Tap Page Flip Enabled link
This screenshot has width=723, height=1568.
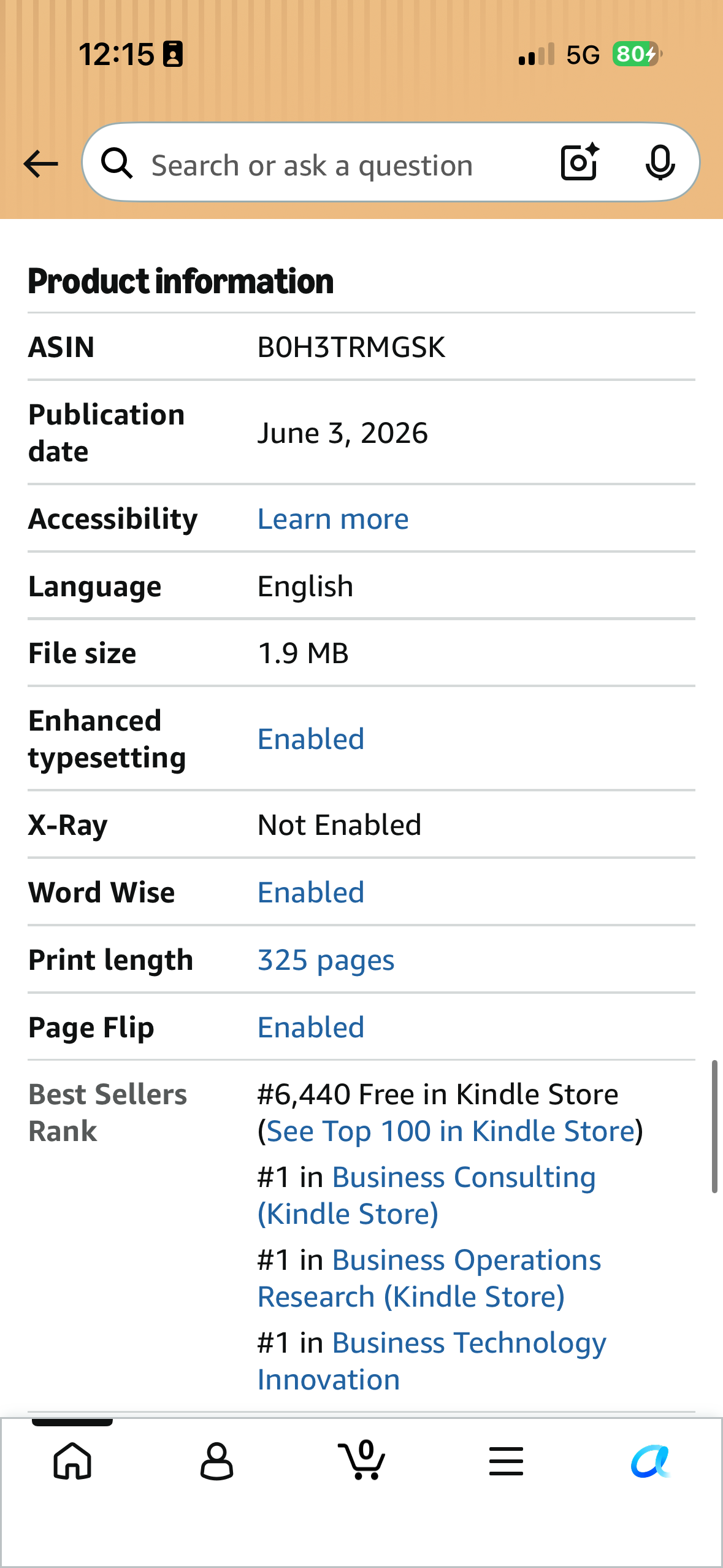311,1027
